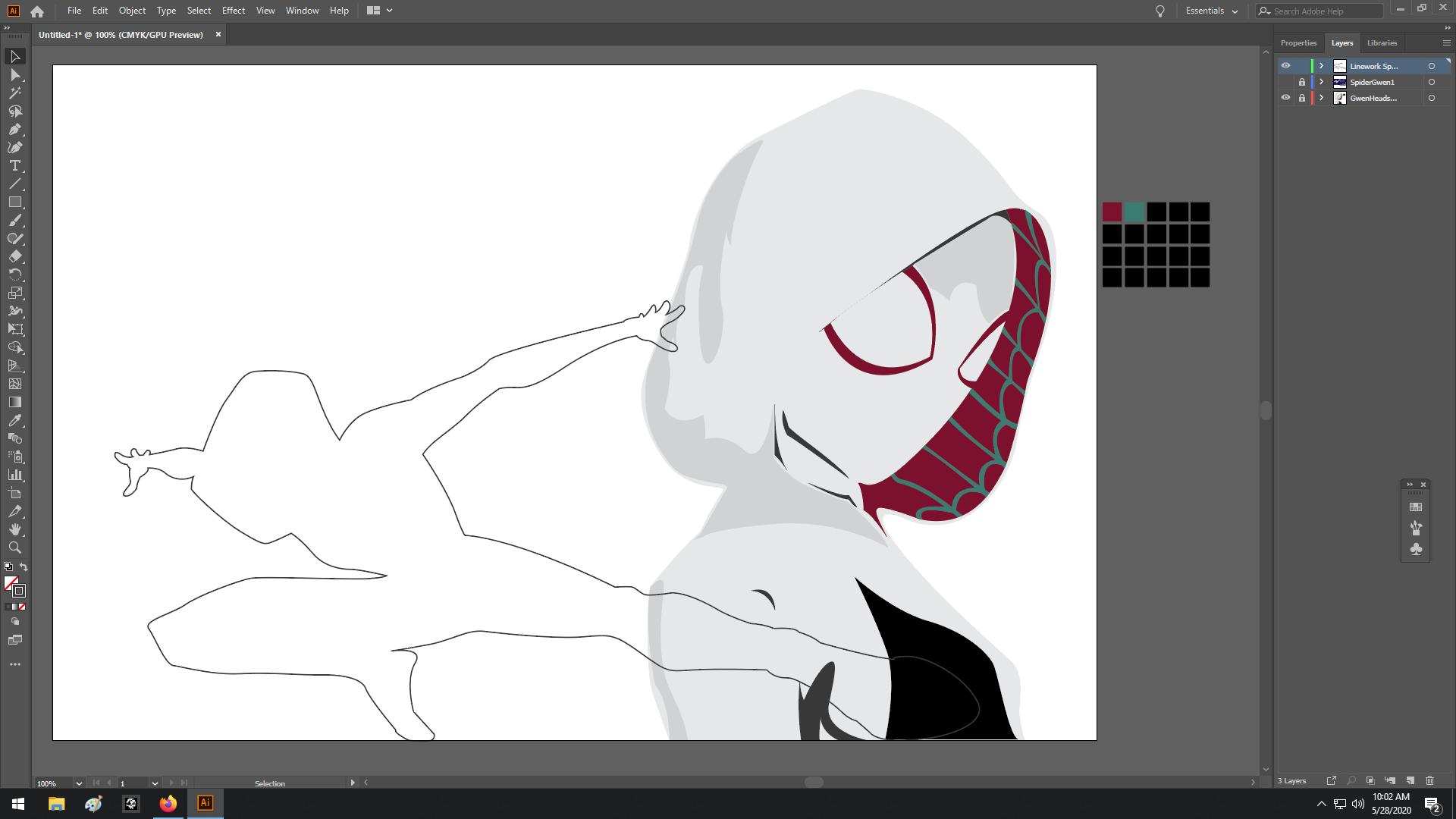This screenshot has height=819, width=1456.
Task: Select the Shape Builder tool
Action: 15,348
